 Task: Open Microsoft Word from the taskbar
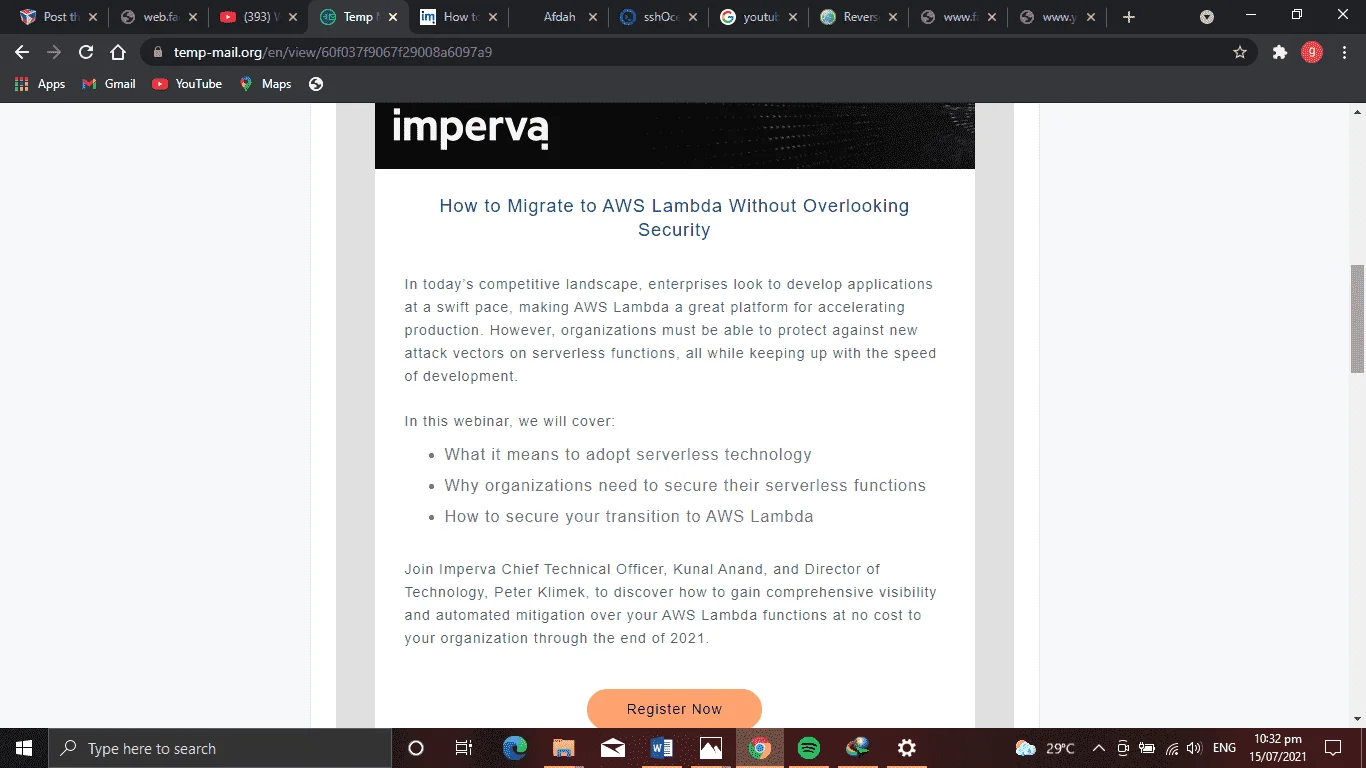coord(662,748)
